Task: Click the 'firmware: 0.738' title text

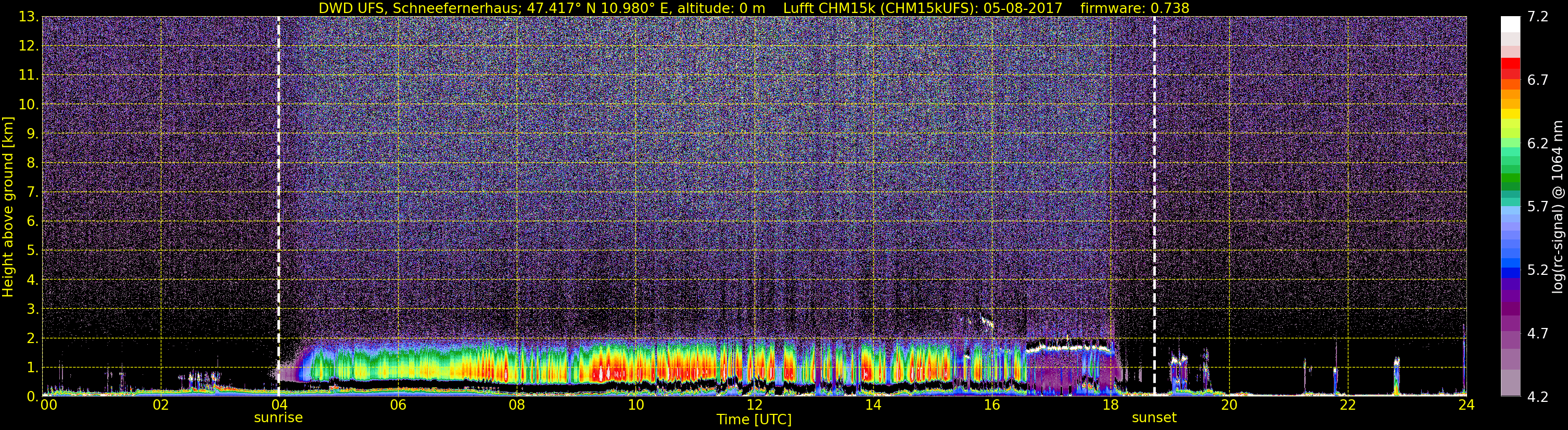Action: 1134,8
